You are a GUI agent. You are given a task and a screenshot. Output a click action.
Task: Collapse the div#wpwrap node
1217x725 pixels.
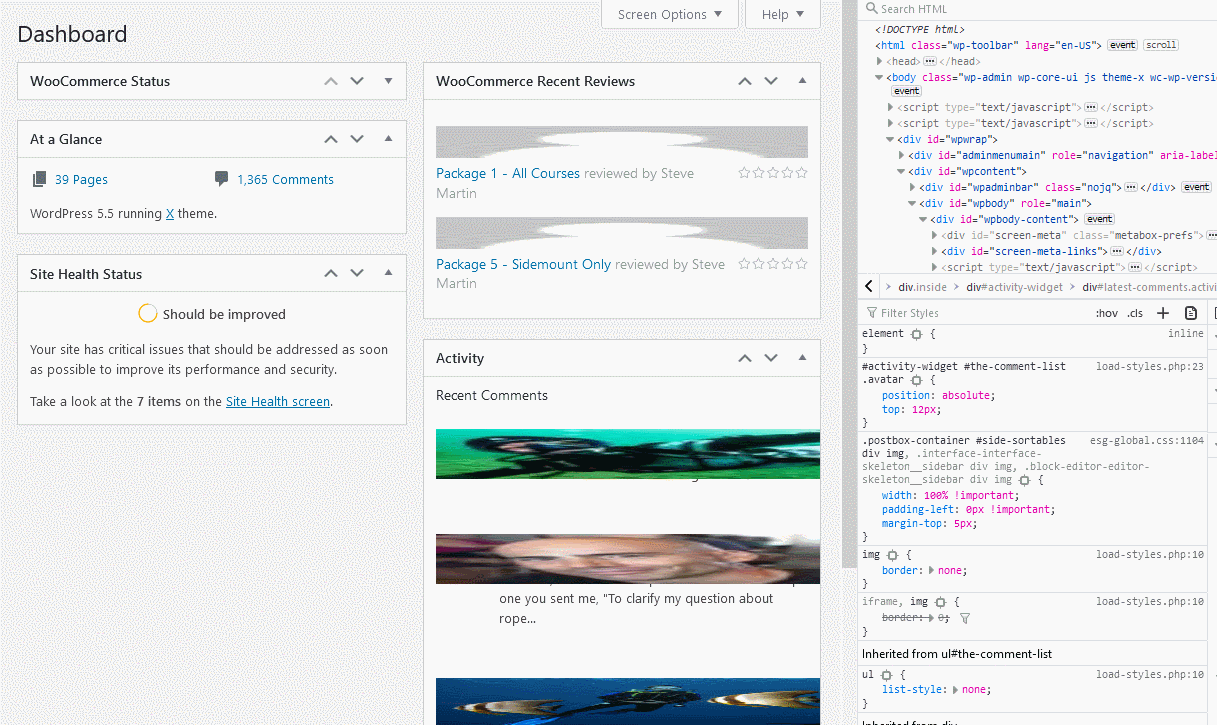pyautogui.click(x=890, y=139)
